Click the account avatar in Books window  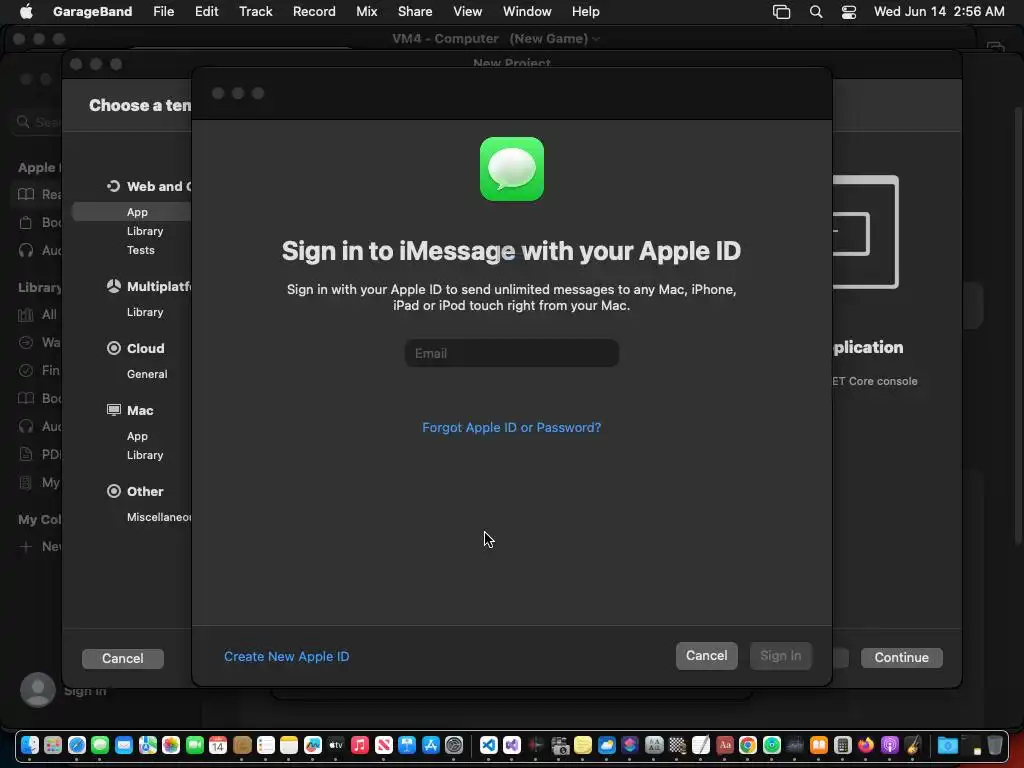click(38, 690)
